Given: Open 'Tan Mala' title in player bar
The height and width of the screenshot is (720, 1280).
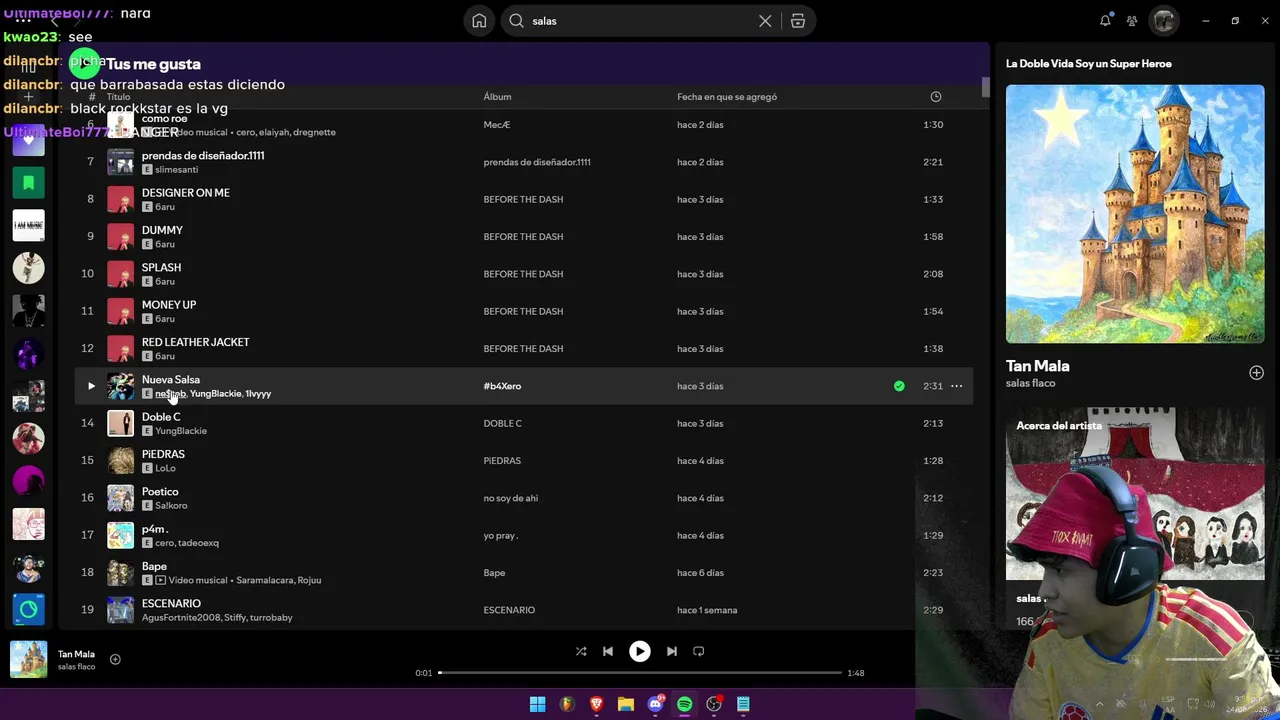Looking at the screenshot, I should [x=76, y=654].
